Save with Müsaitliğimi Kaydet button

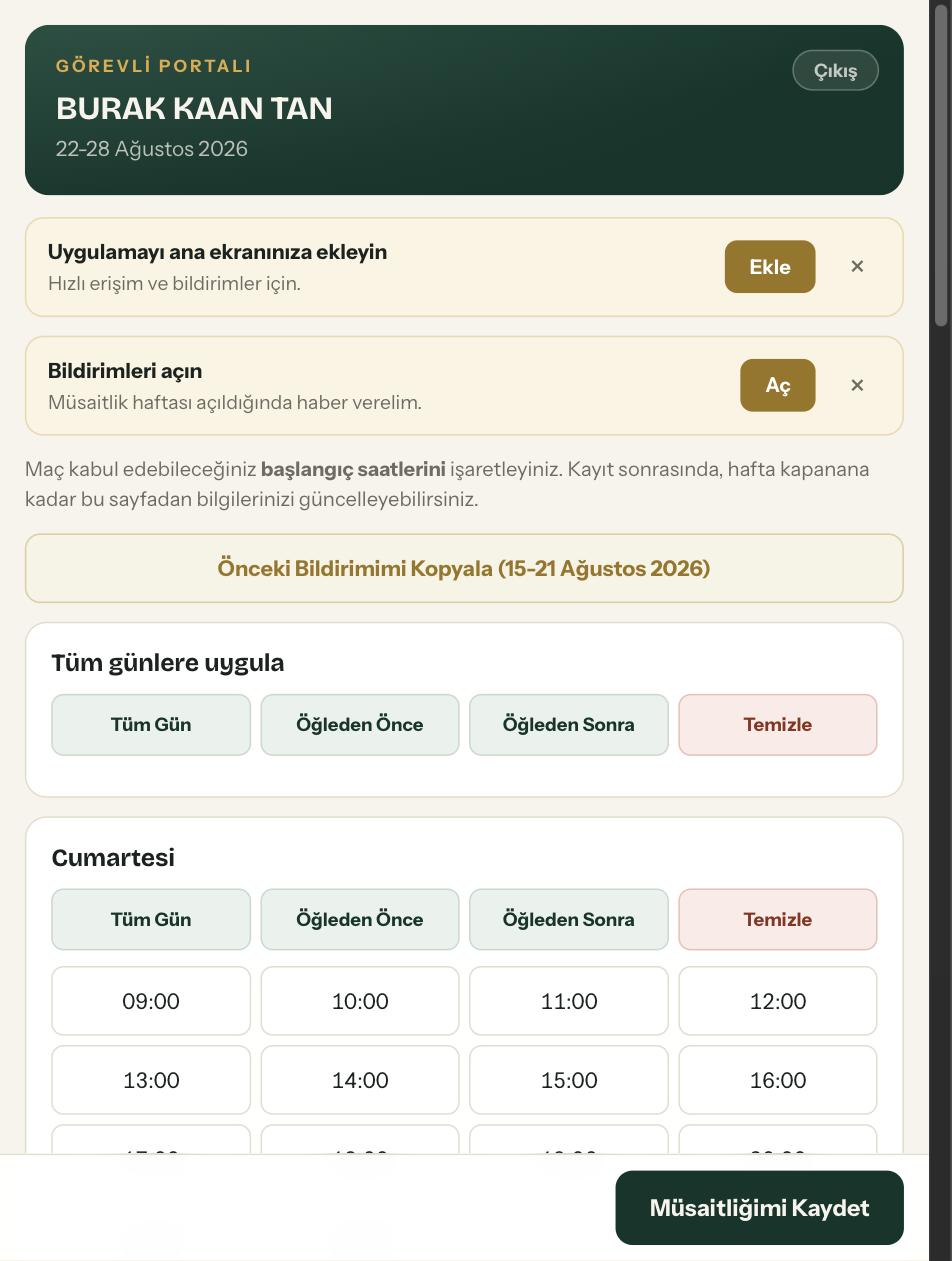[x=760, y=1208]
